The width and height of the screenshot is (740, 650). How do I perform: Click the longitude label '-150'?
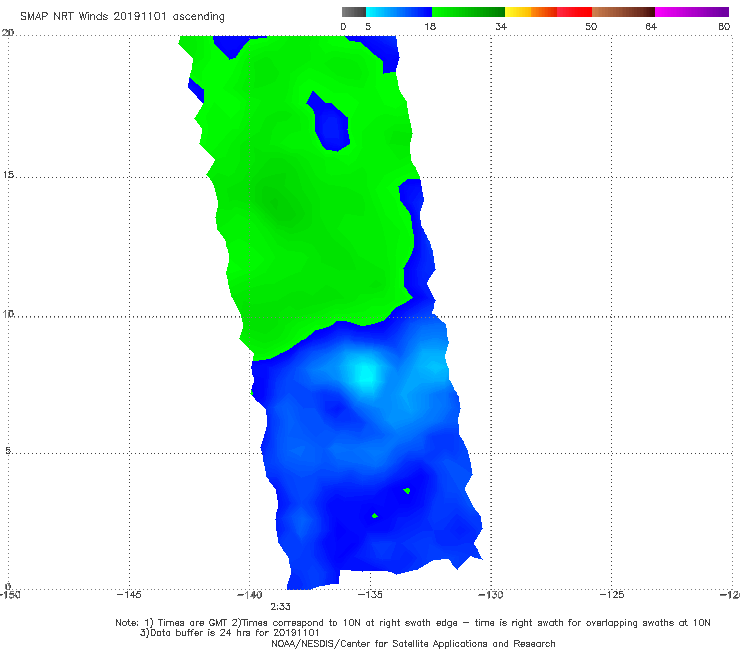pos(10,595)
